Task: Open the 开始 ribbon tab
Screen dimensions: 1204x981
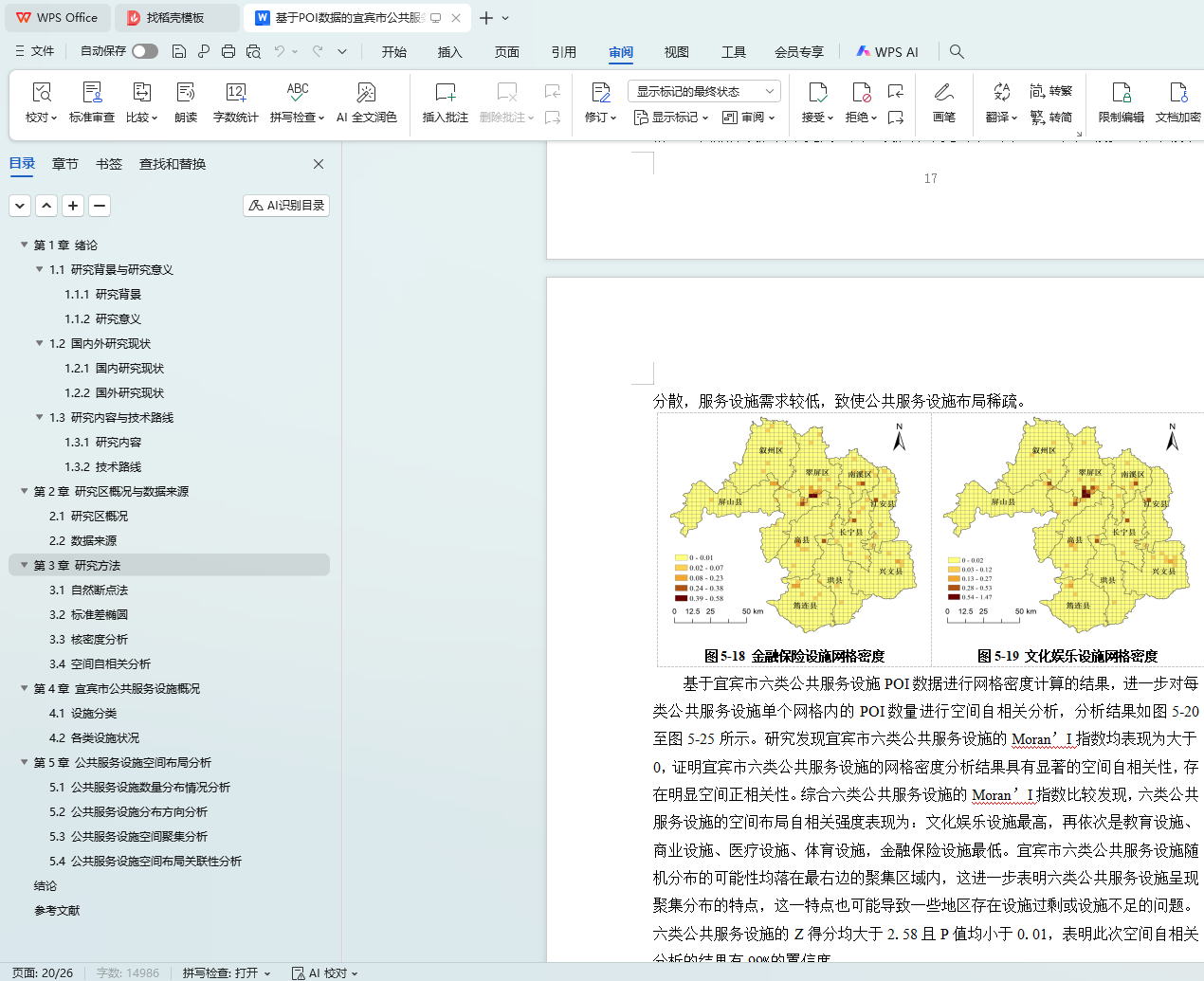Action: coord(394,52)
